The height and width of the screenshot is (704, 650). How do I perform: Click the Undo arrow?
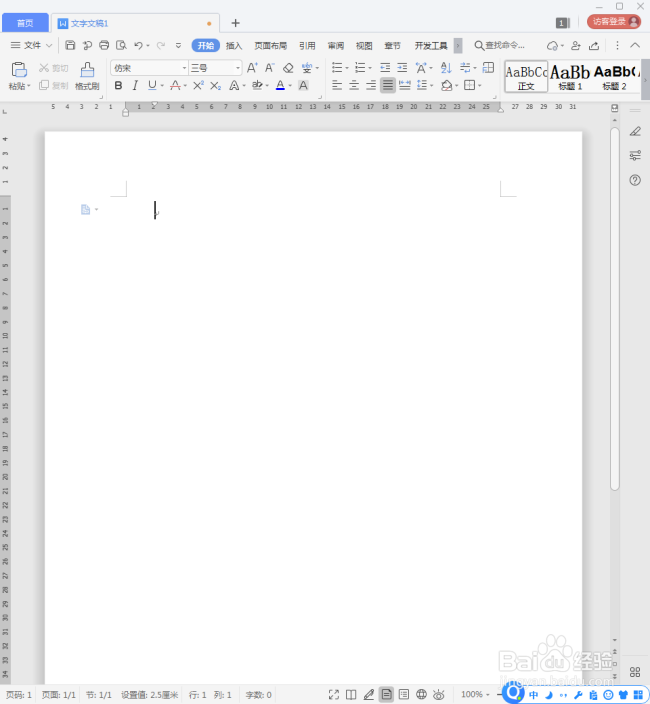(138, 45)
